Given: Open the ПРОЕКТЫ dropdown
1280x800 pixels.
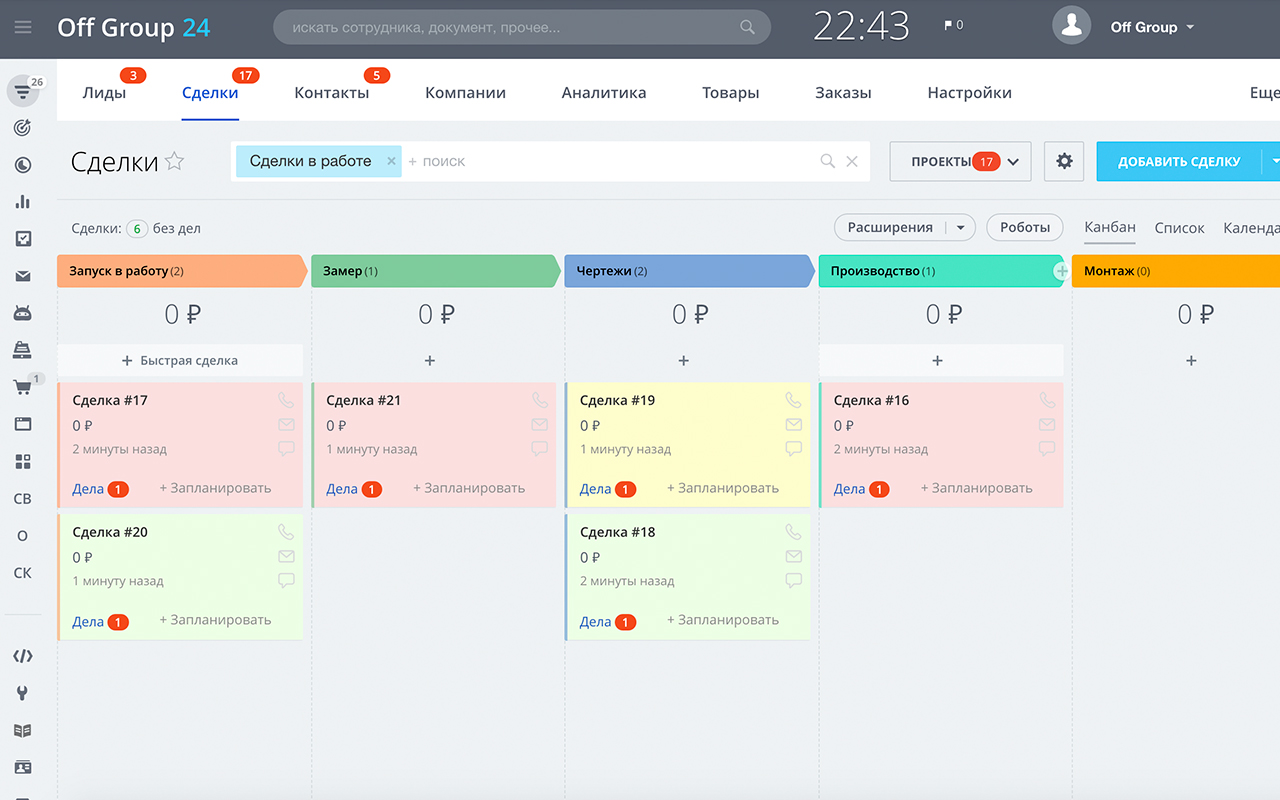Looking at the screenshot, I should pyautogui.click(x=958, y=161).
